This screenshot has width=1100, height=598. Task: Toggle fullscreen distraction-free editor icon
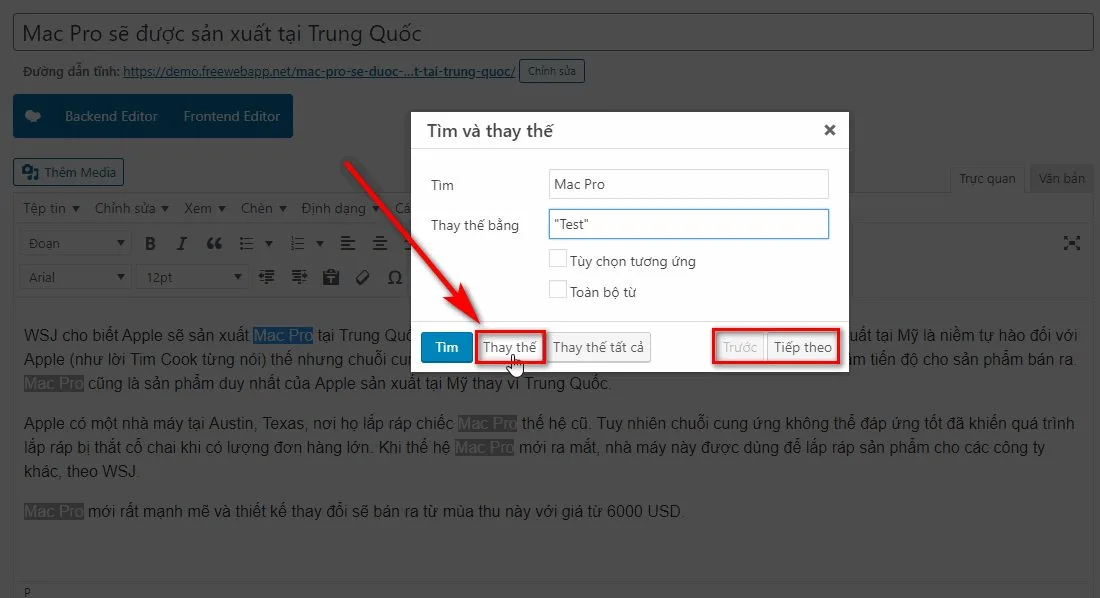point(1071,244)
